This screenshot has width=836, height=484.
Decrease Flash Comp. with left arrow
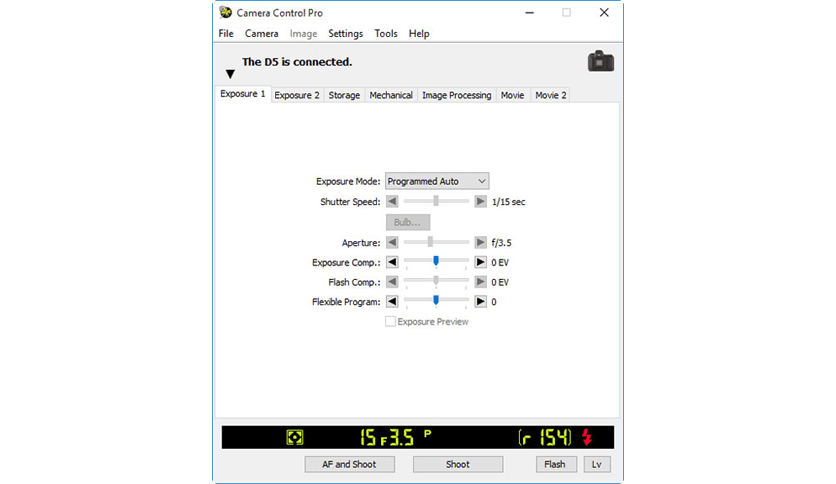[x=392, y=282]
